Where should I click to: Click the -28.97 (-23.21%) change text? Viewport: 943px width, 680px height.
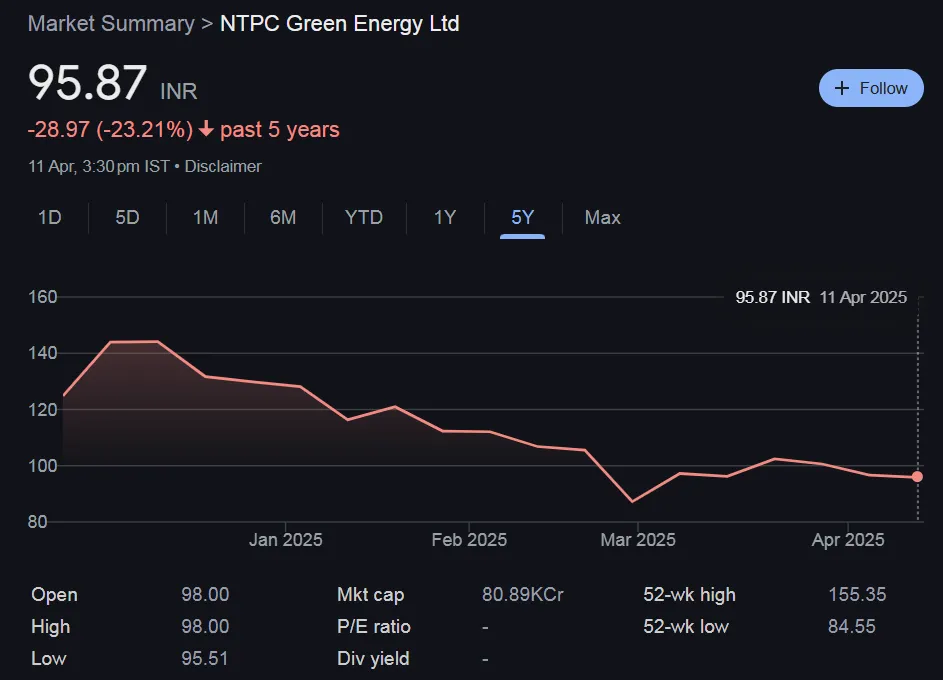(111, 129)
